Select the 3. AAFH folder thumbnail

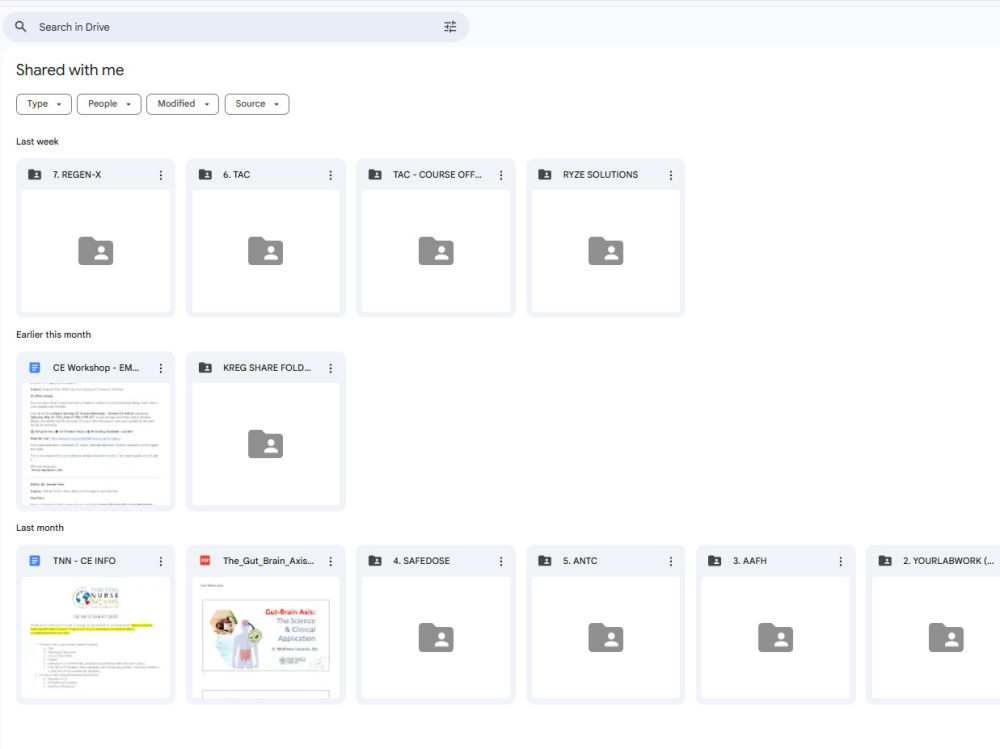(776, 637)
